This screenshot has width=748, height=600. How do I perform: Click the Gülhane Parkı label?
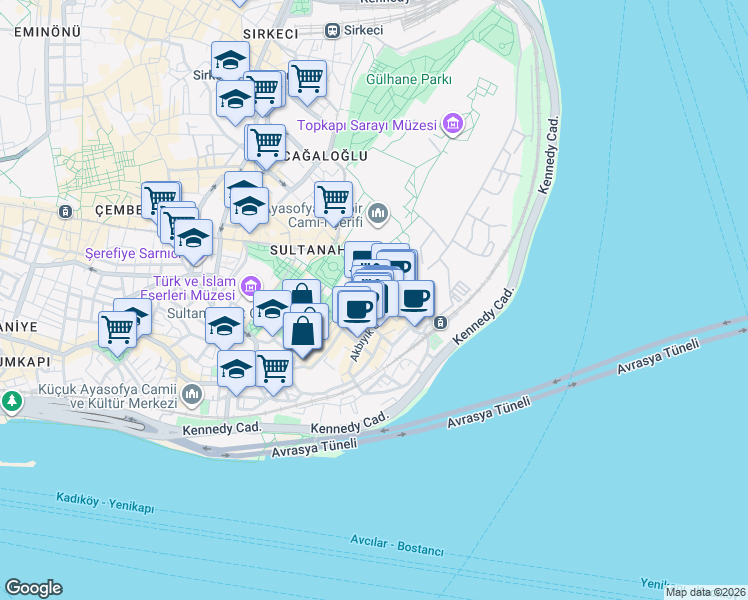[x=410, y=80]
